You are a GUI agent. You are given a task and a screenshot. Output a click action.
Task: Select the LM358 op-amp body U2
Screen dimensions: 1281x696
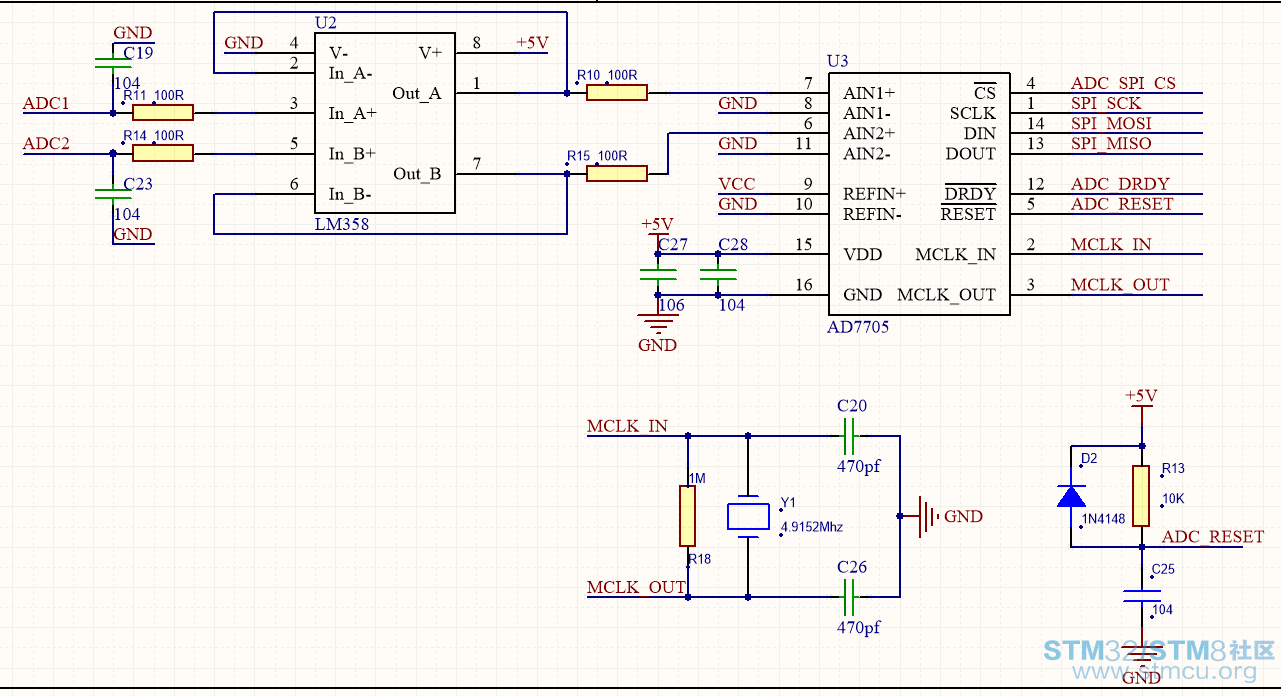coord(385,123)
